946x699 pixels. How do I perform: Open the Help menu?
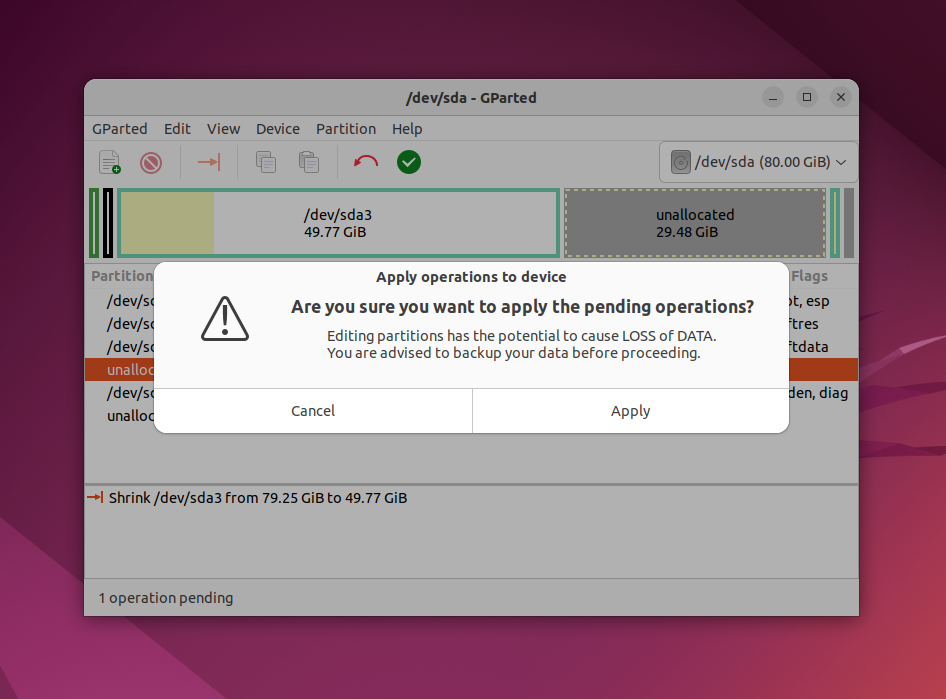tap(407, 129)
